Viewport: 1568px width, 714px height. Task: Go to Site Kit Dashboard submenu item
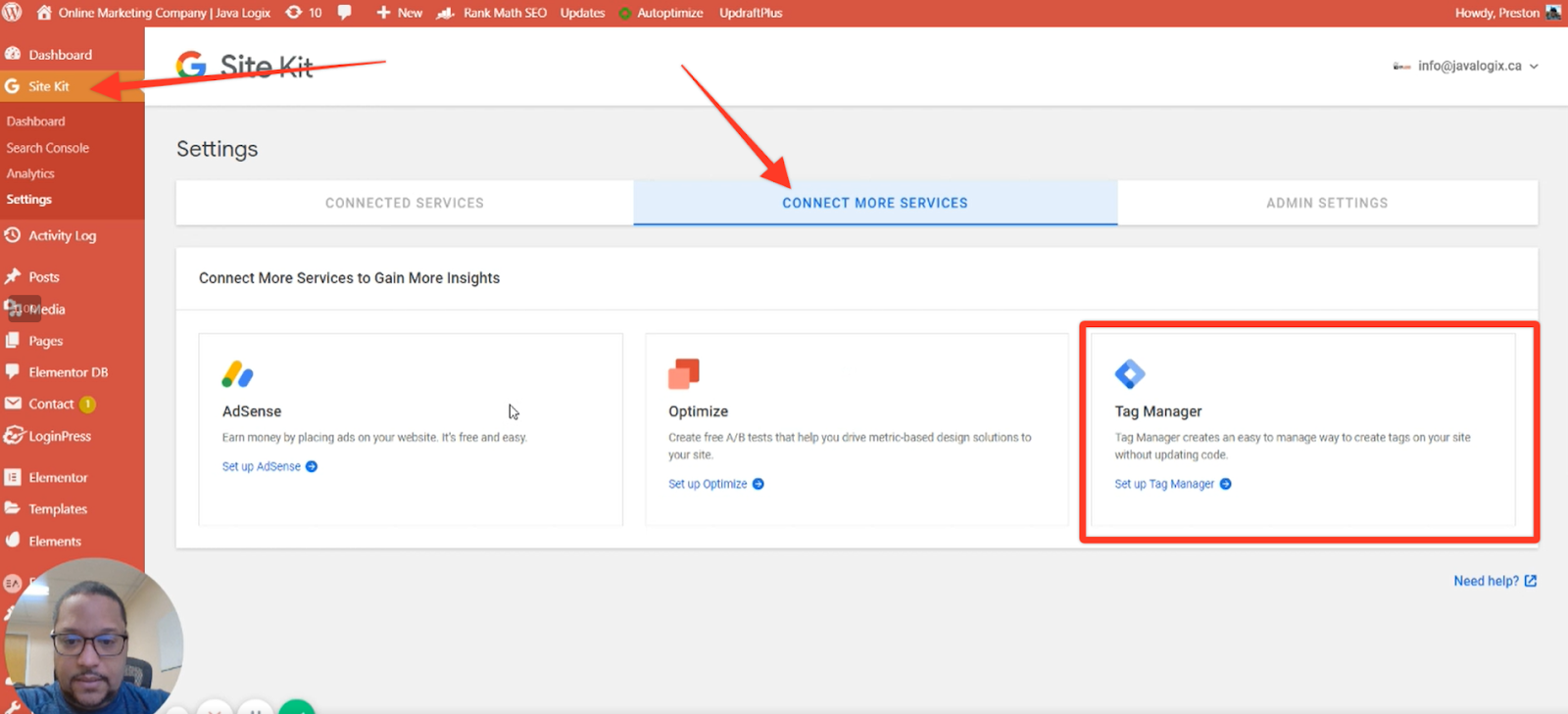pyautogui.click(x=36, y=121)
